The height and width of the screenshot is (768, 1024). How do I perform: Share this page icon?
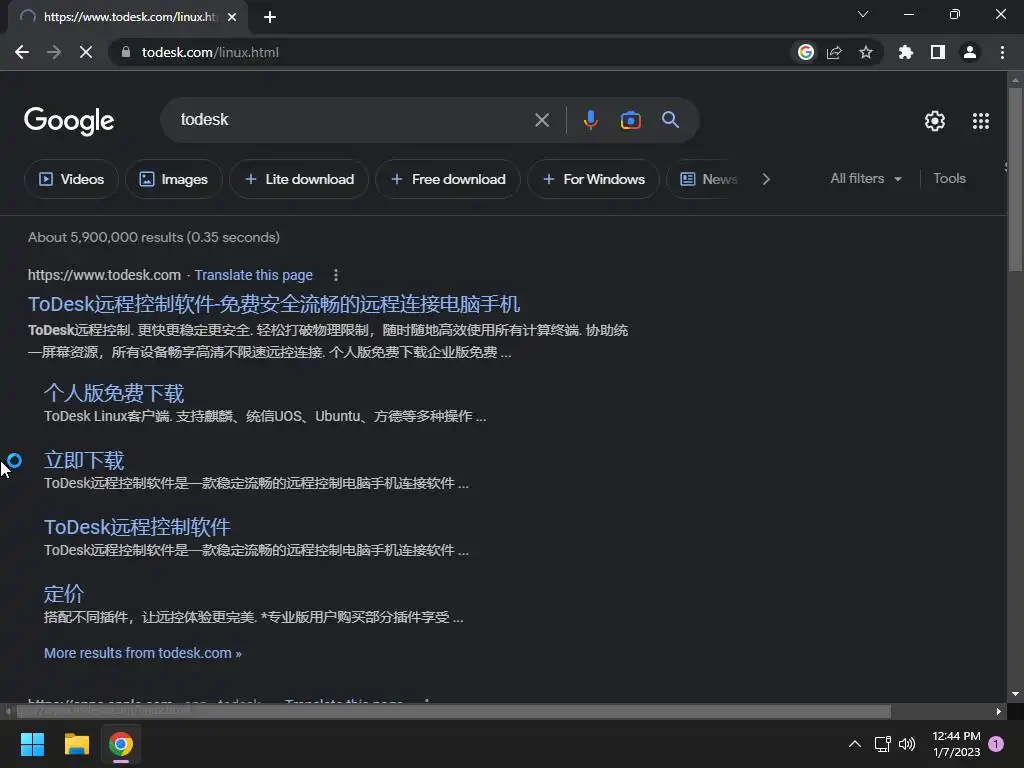pyautogui.click(x=834, y=52)
